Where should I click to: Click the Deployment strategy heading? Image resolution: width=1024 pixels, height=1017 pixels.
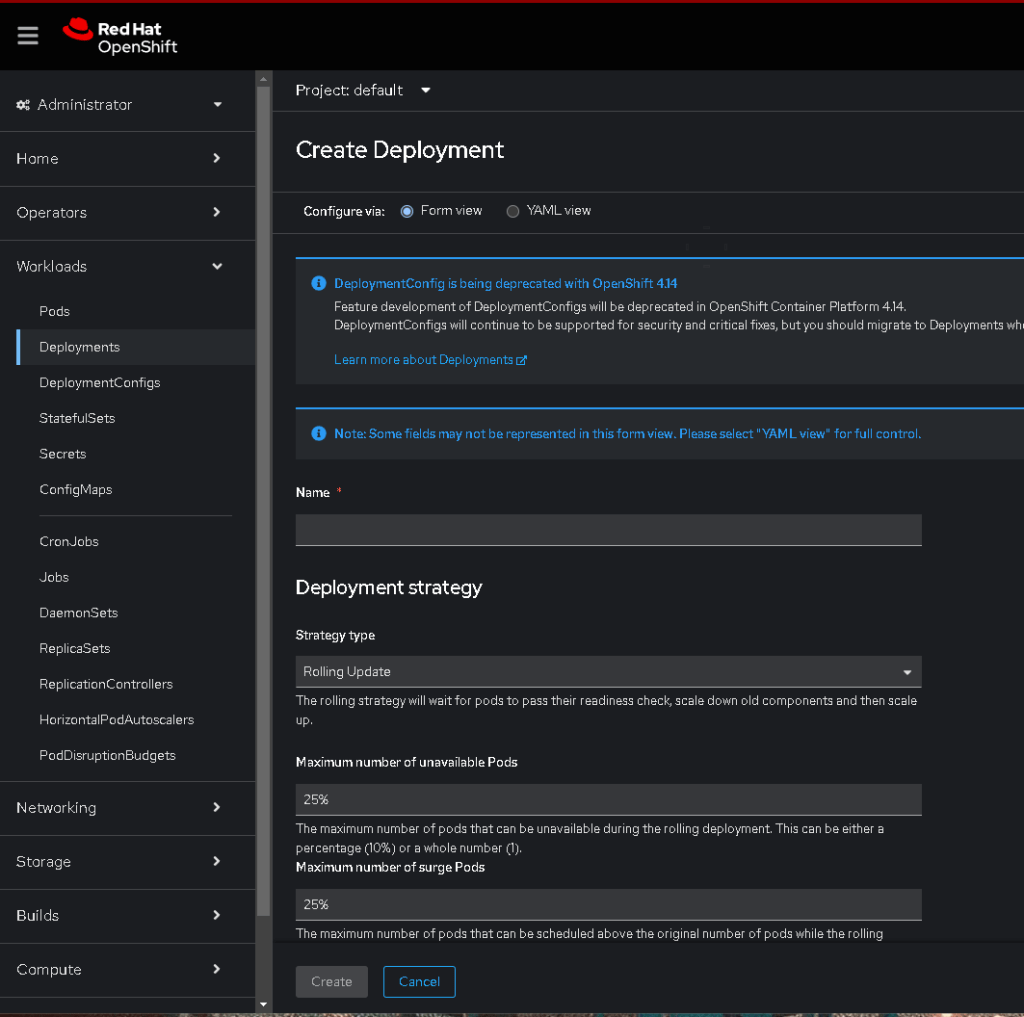(389, 588)
